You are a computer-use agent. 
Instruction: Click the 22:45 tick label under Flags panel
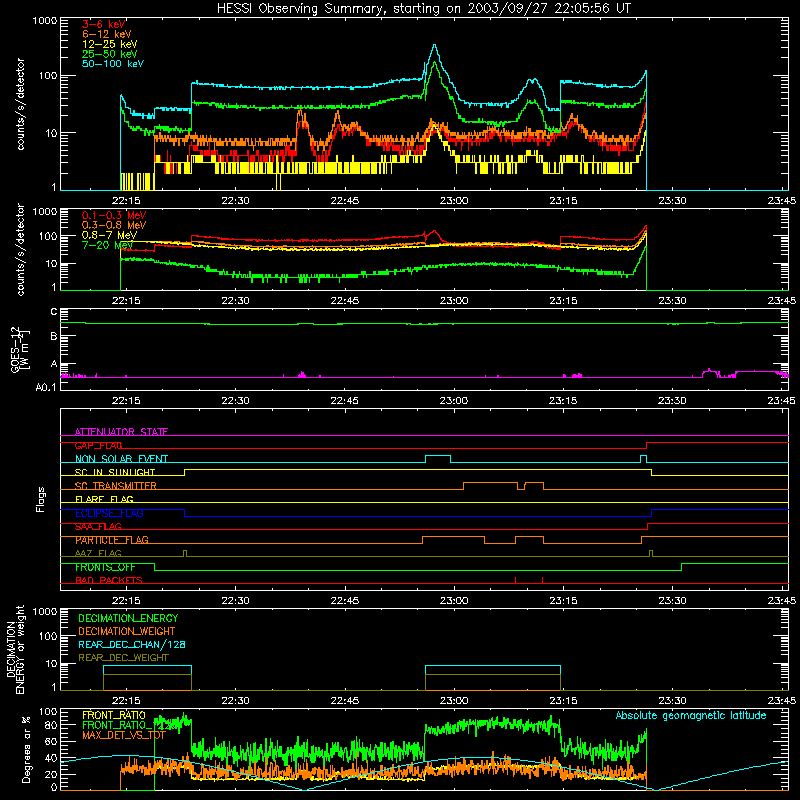[x=344, y=601]
